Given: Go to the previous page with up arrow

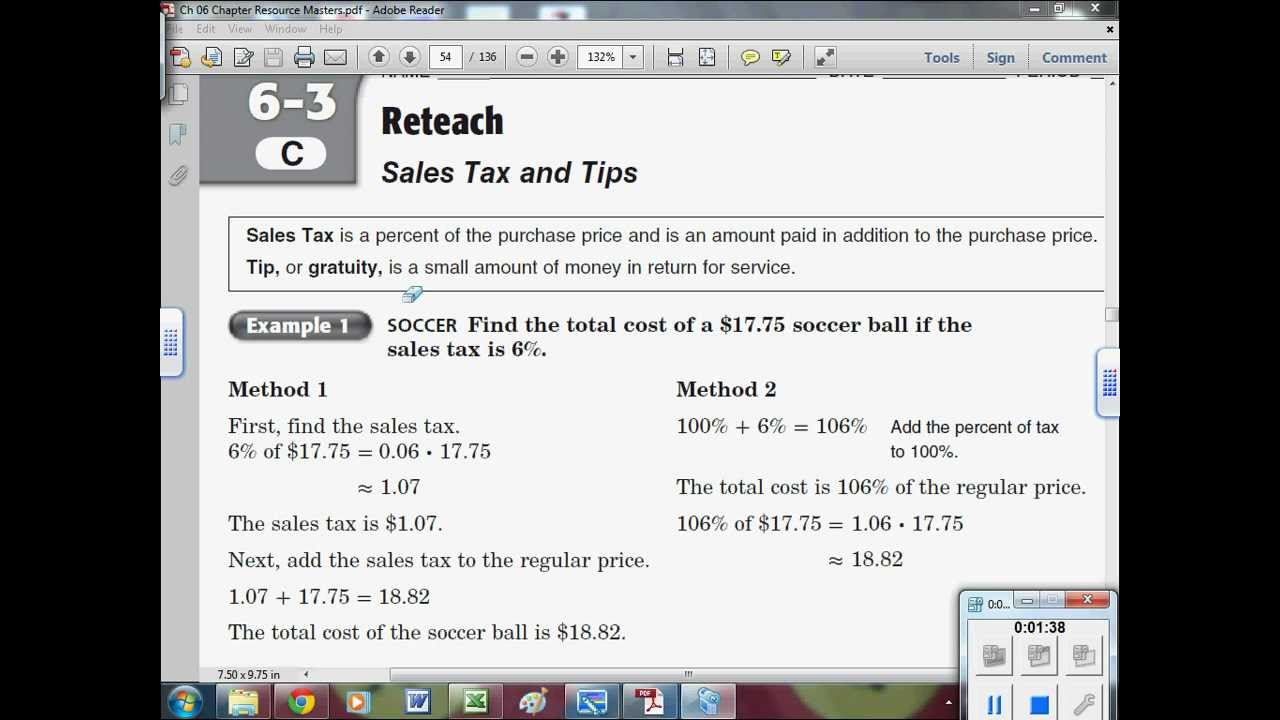Looking at the screenshot, I should [378, 57].
